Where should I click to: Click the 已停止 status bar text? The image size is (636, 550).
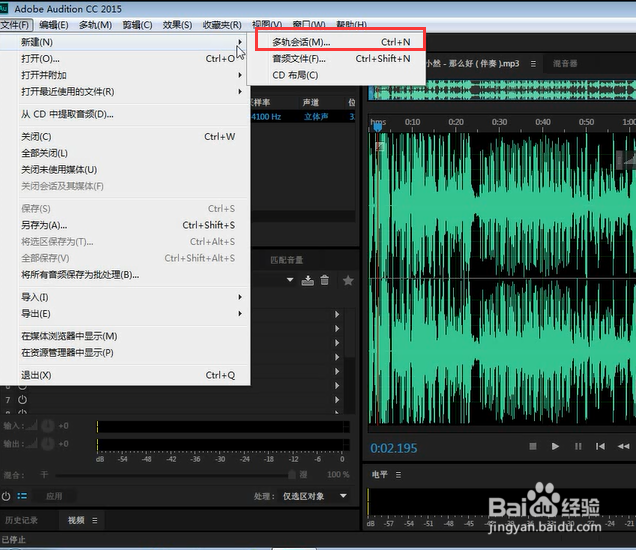[13, 540]
